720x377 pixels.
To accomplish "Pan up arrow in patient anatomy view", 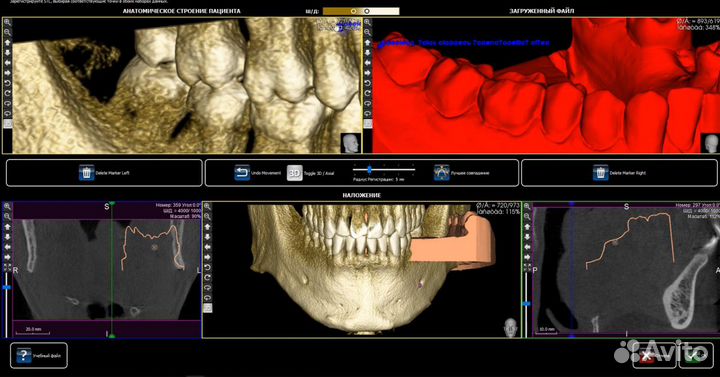I will [x=7, y=43].
